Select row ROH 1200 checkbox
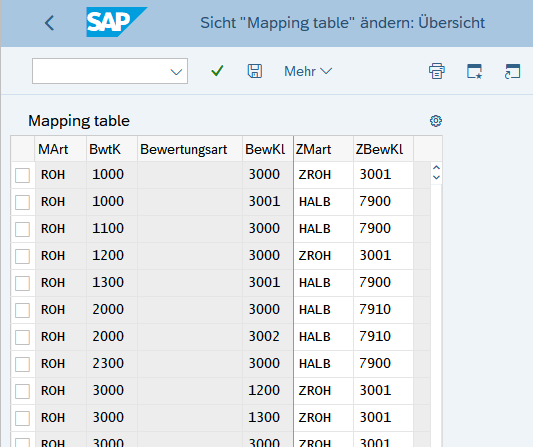 click(x=22, y=256)
